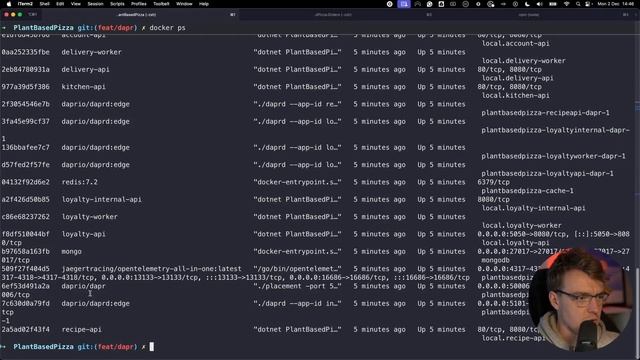
Task: Open the Toolbelt menu
Action: pos(161,4)
